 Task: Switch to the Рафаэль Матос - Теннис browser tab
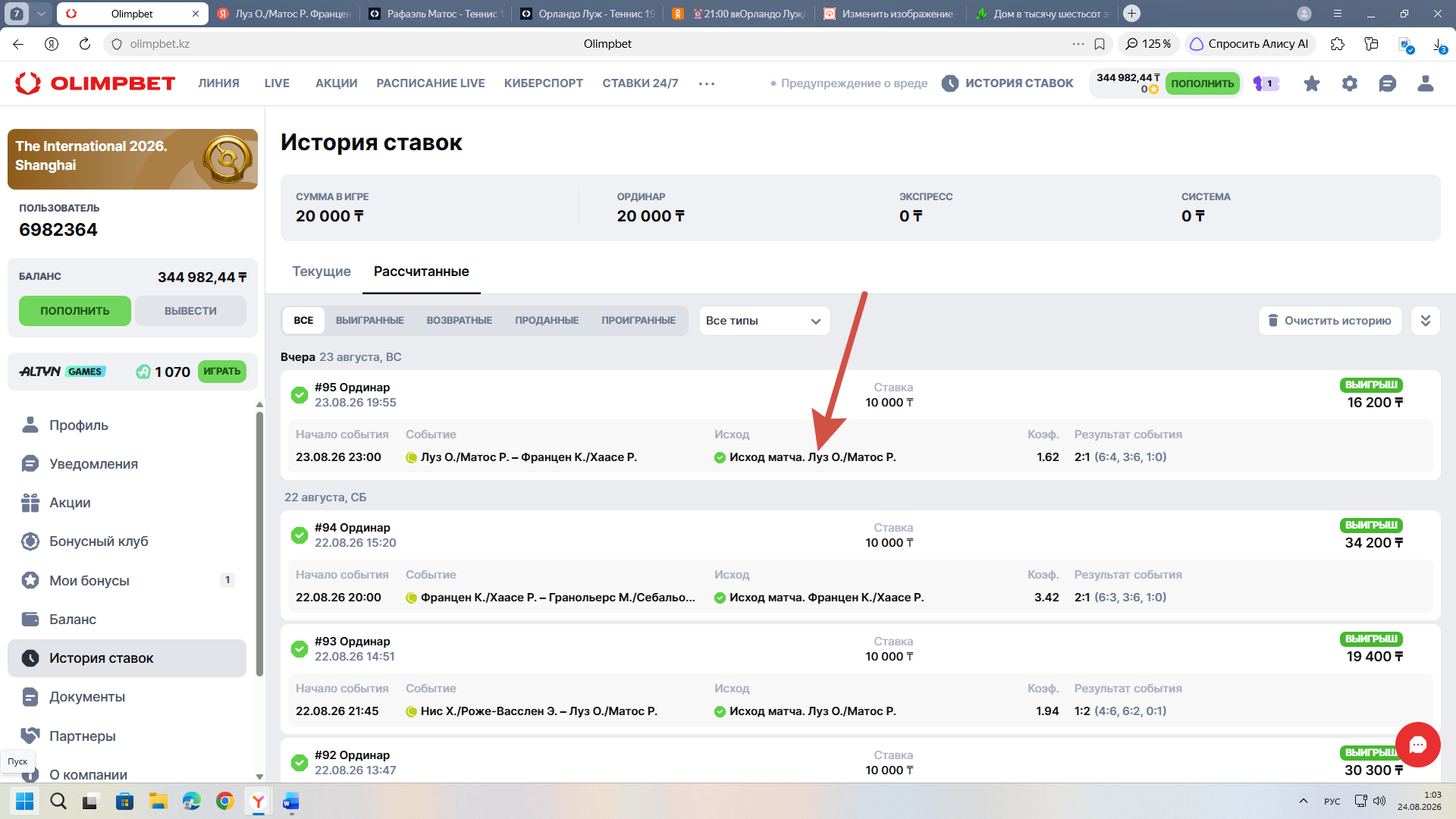pyautogui.click(x=435, y=14)
